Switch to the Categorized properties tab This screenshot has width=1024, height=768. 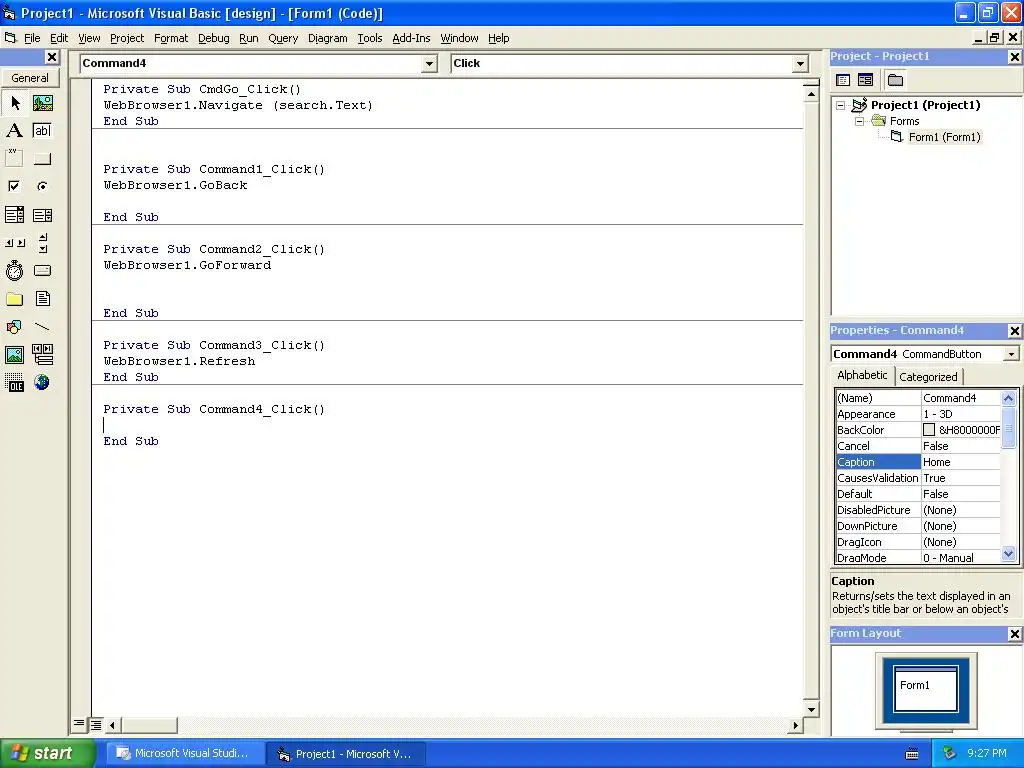point(928,377)
